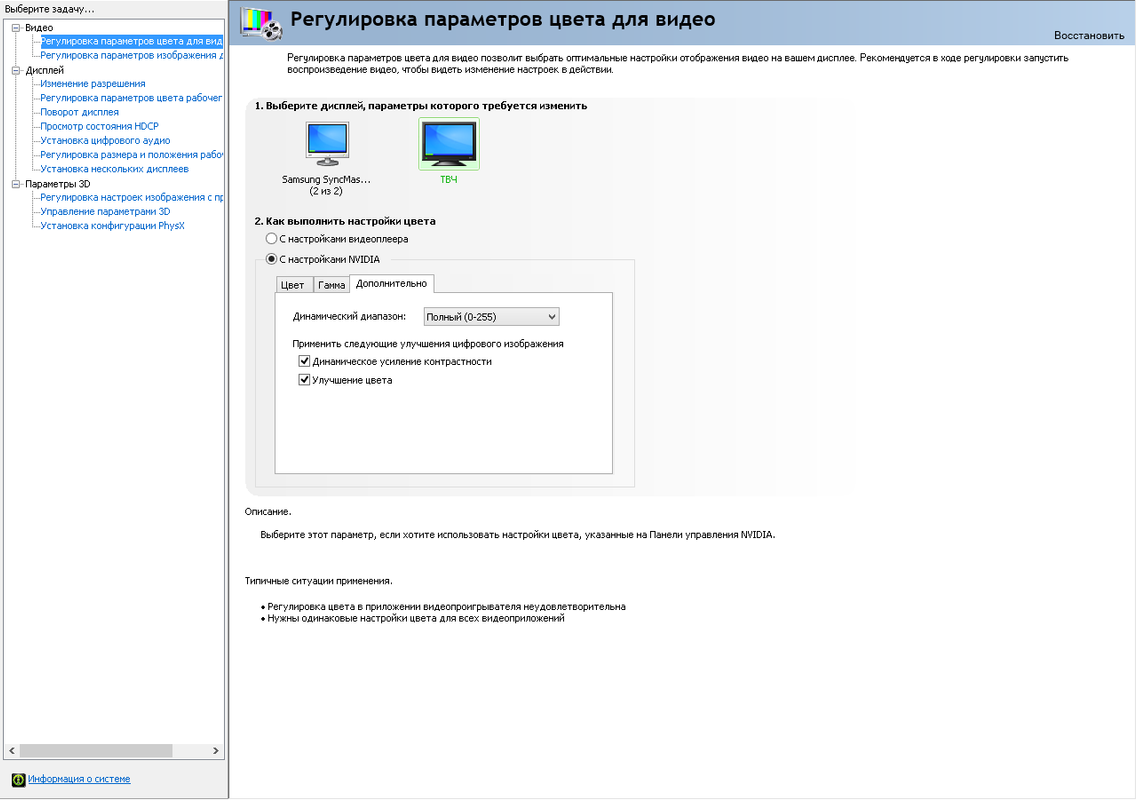
Task: Switch to the 'Дополнительно' tab
Action: pyautogui.click(x=392, y=284)
